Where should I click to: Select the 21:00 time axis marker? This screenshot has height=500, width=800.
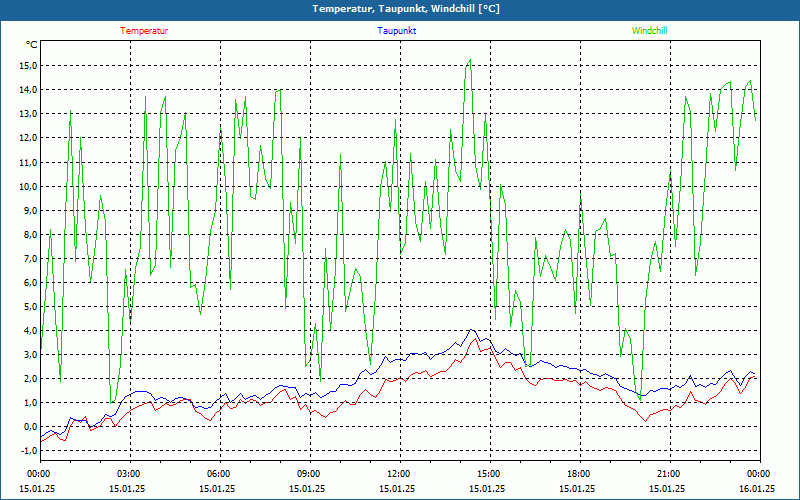(x=668, y=474)
